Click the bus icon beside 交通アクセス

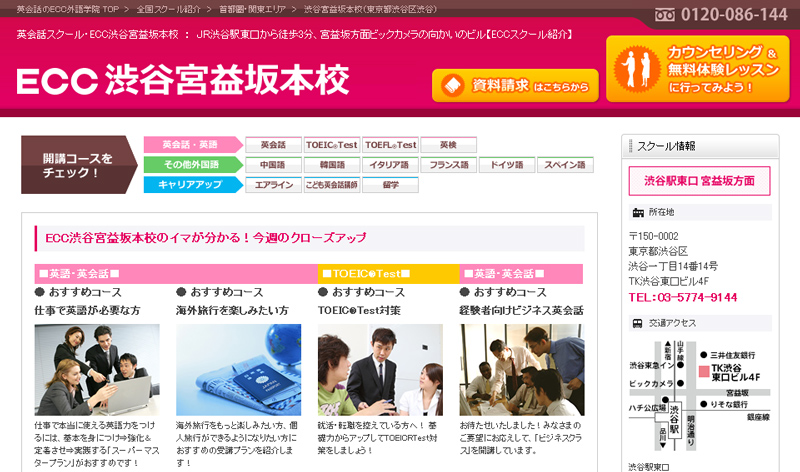pyautogui.click(x=637, y=323)
